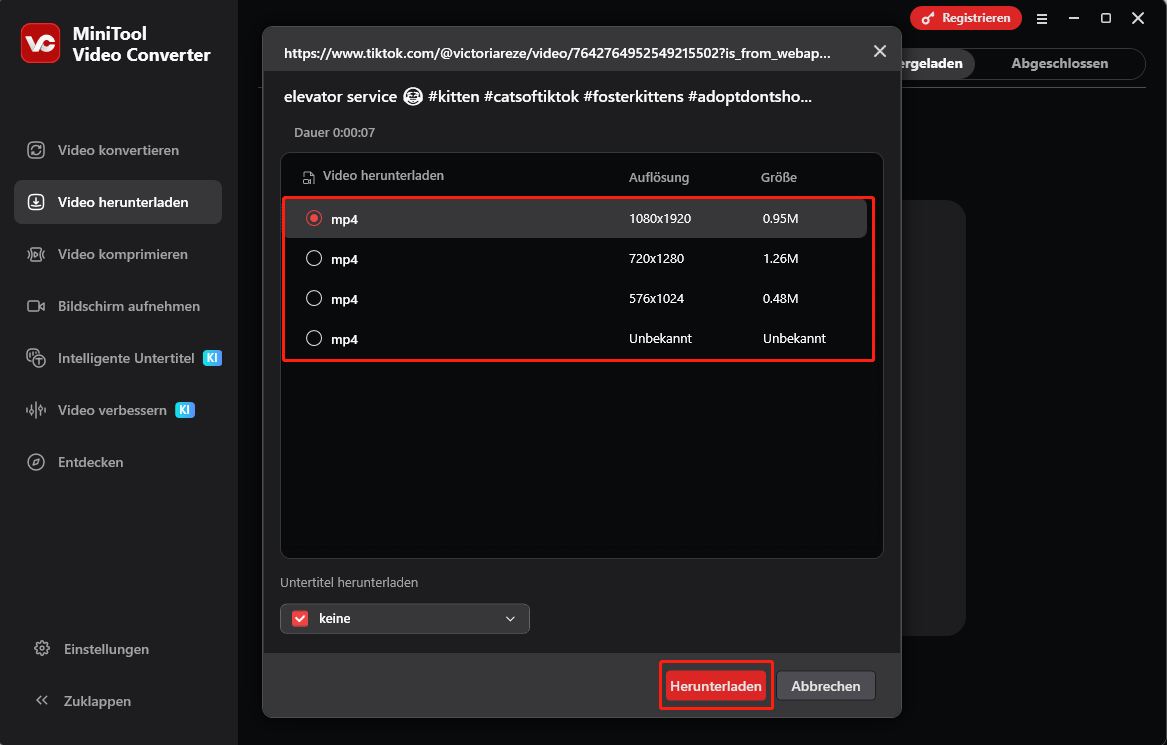Click the 0.95M size value
1167x745 pixels.
tap(780, 219)
